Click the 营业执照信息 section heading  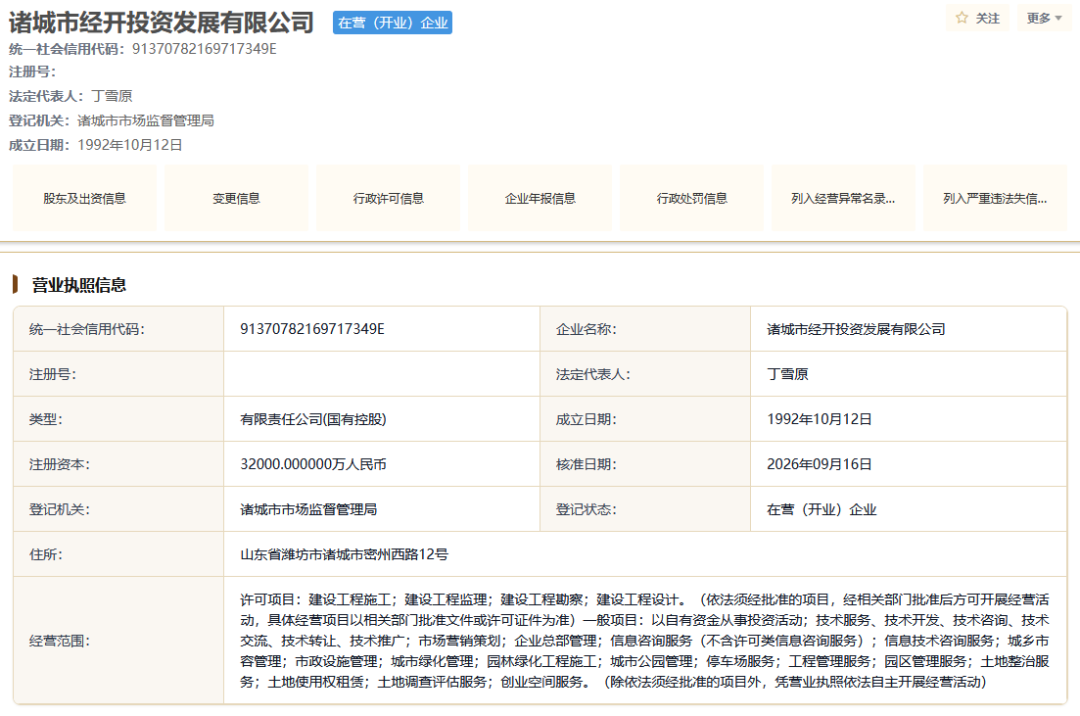[79, 285]
